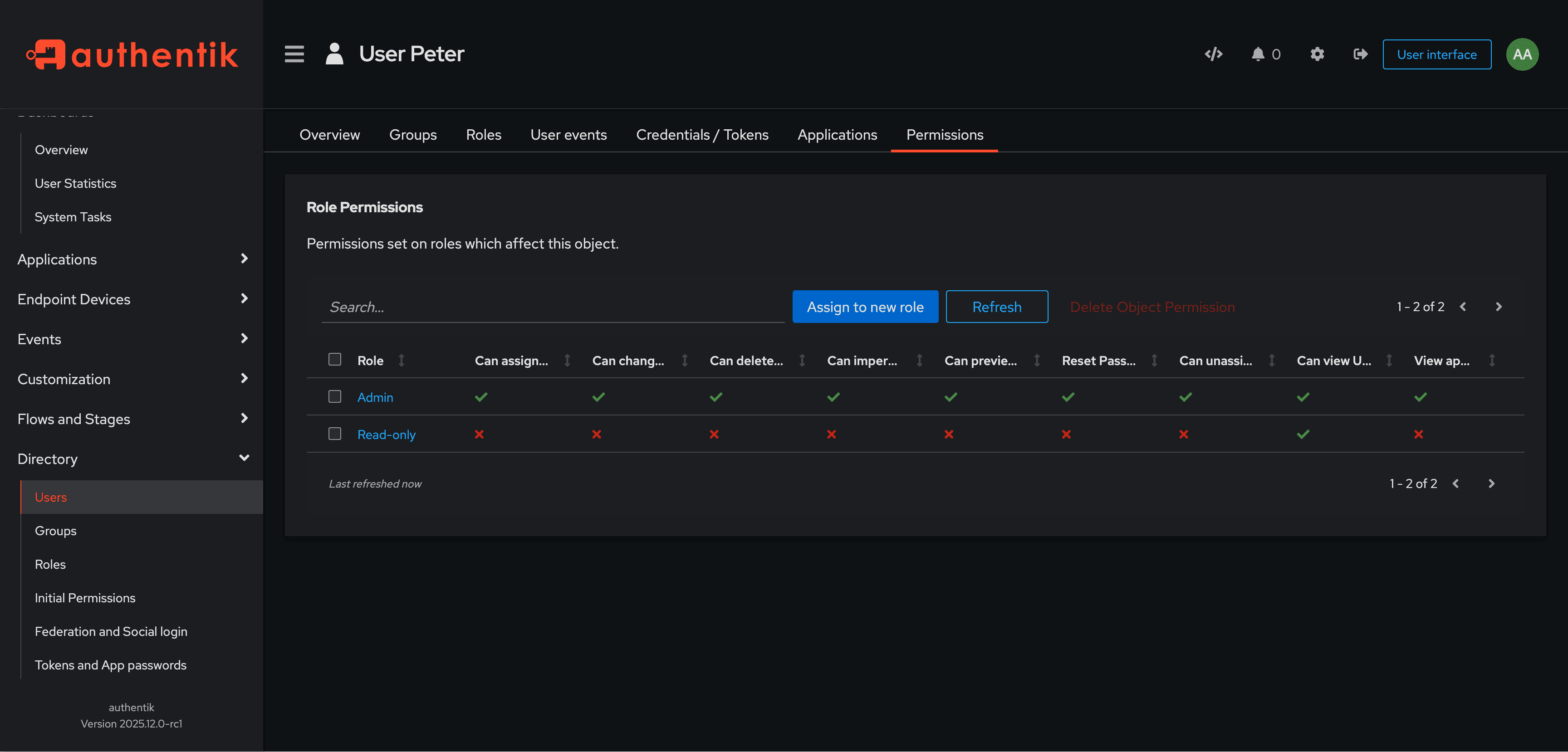Click the AA user avatar
The image size is (1568, 752).
(1522, 54)
